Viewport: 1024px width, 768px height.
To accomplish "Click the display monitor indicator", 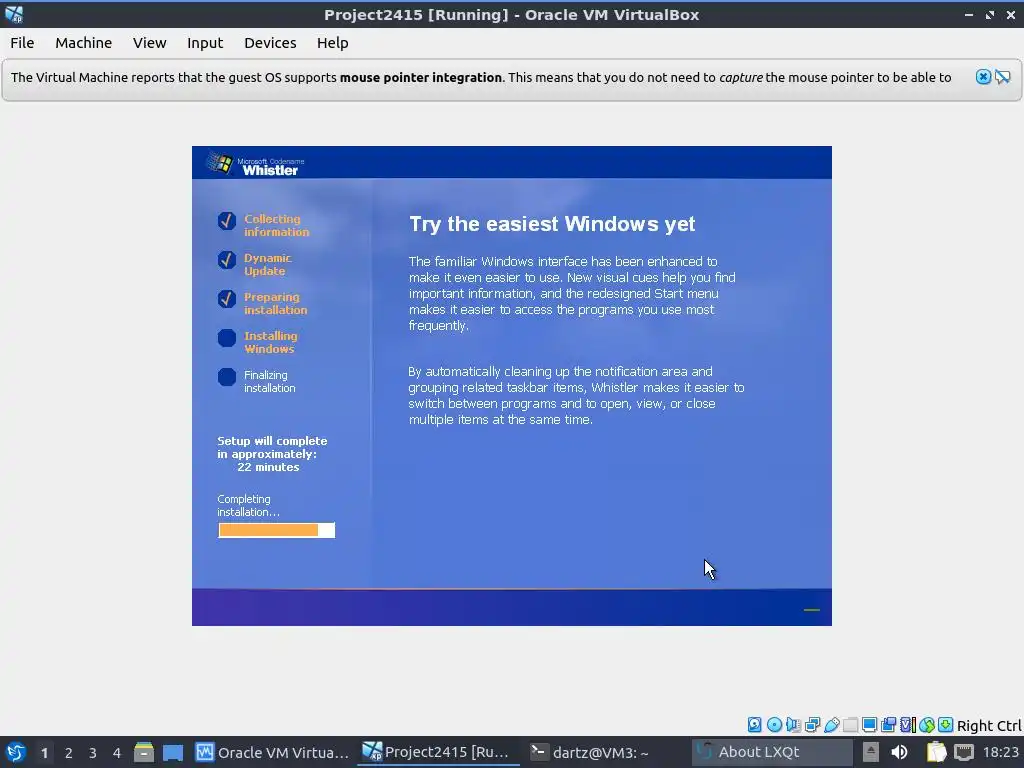I will coord(869,724).
